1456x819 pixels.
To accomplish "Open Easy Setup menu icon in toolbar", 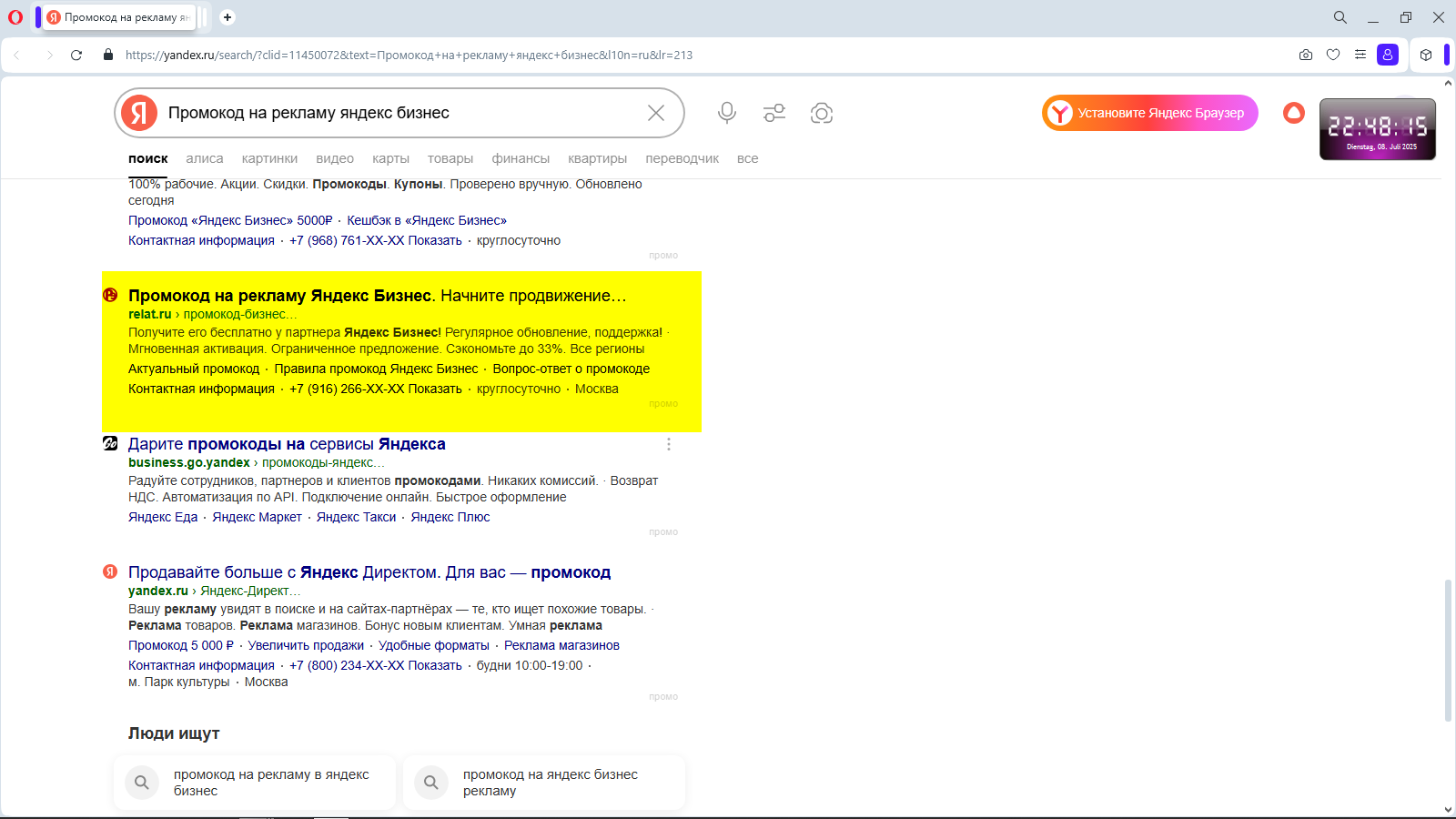I will pos(1360,55).
